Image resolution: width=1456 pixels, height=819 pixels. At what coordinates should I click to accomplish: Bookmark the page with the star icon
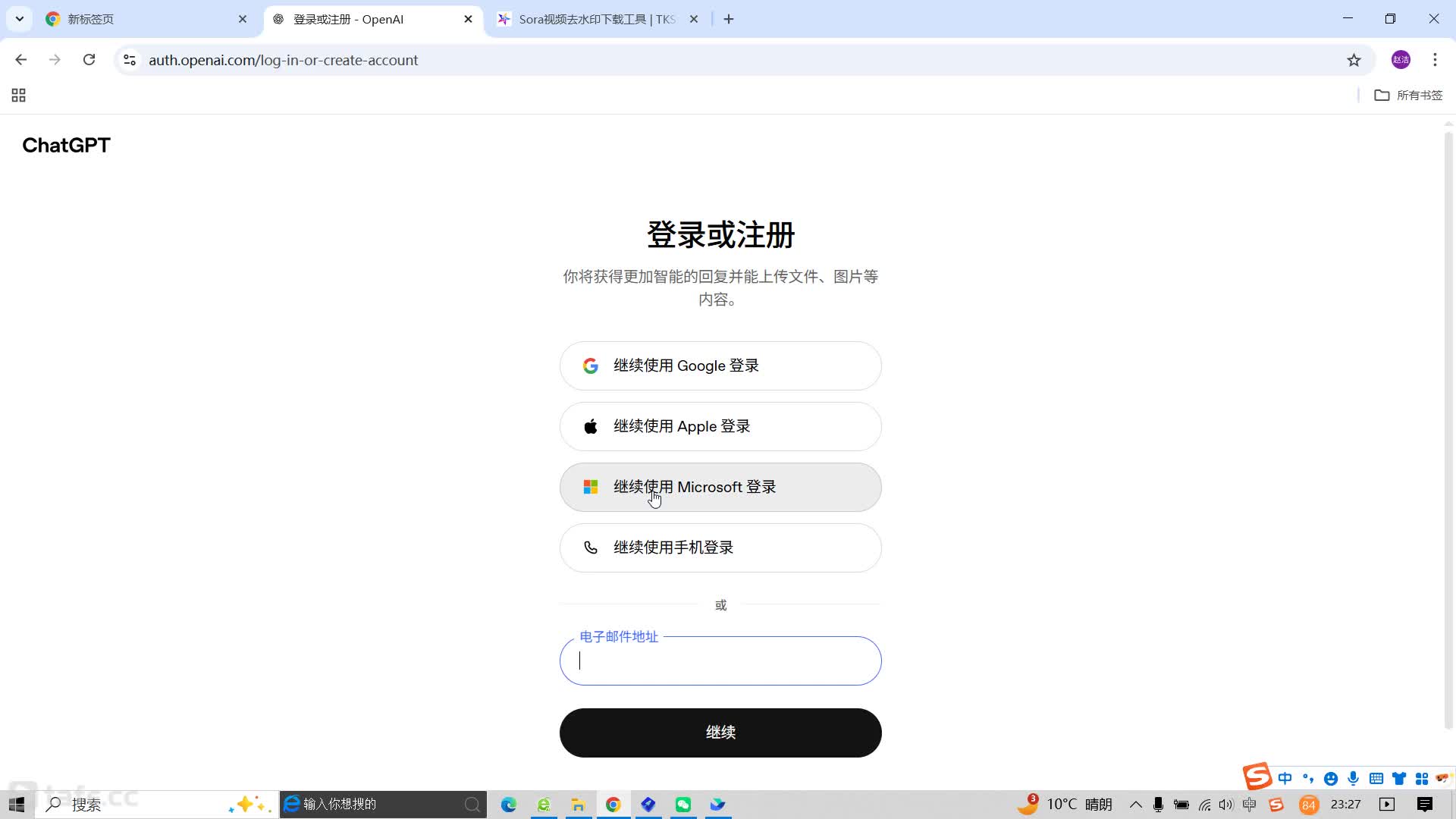click(1355, 59)
